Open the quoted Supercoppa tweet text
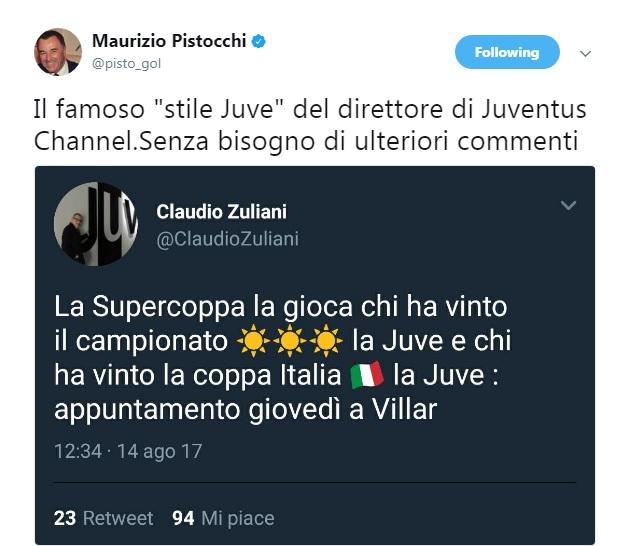 [x=283, y=358]
